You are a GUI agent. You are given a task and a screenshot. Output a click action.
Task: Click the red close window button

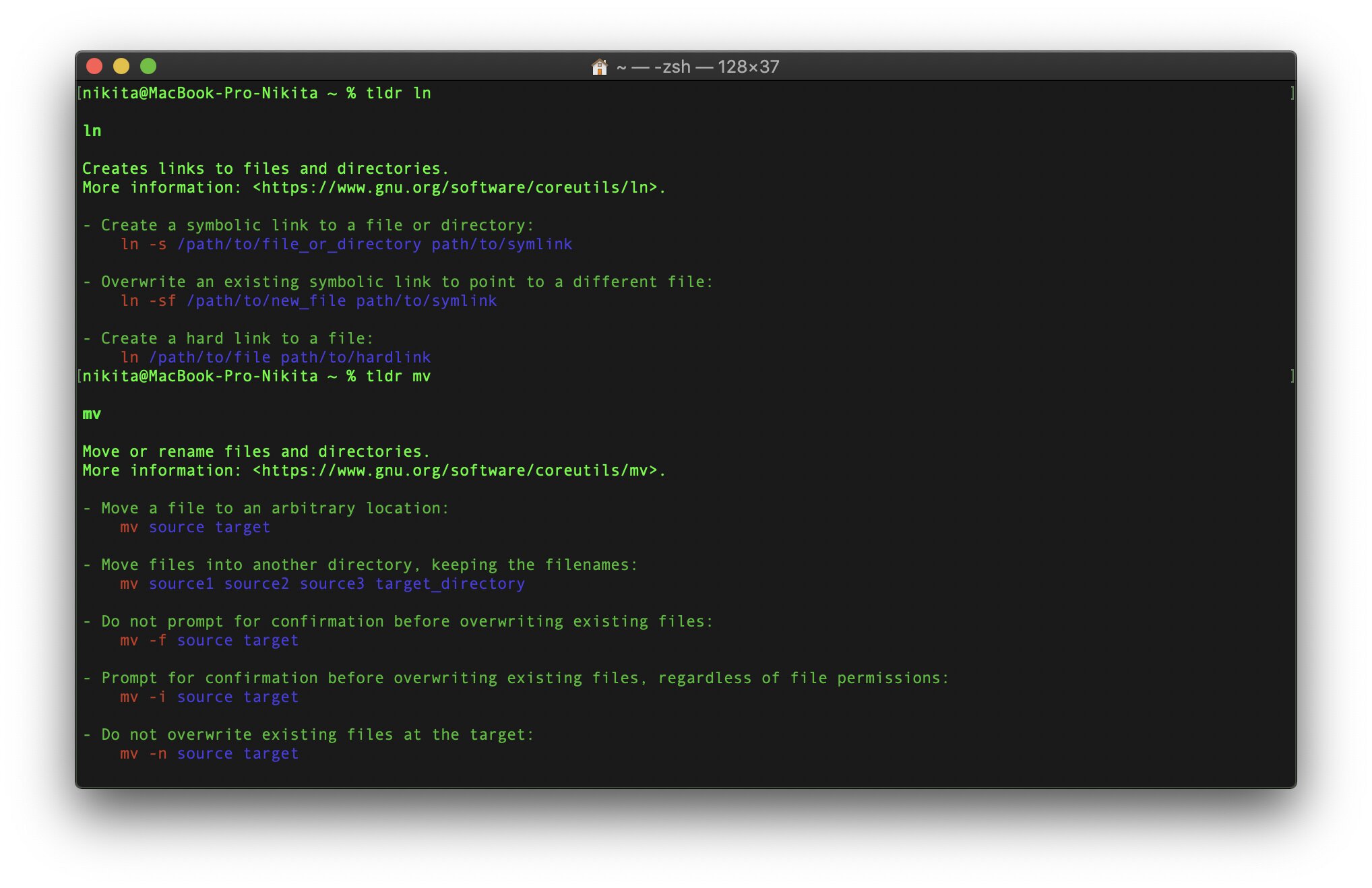[94, 66]
